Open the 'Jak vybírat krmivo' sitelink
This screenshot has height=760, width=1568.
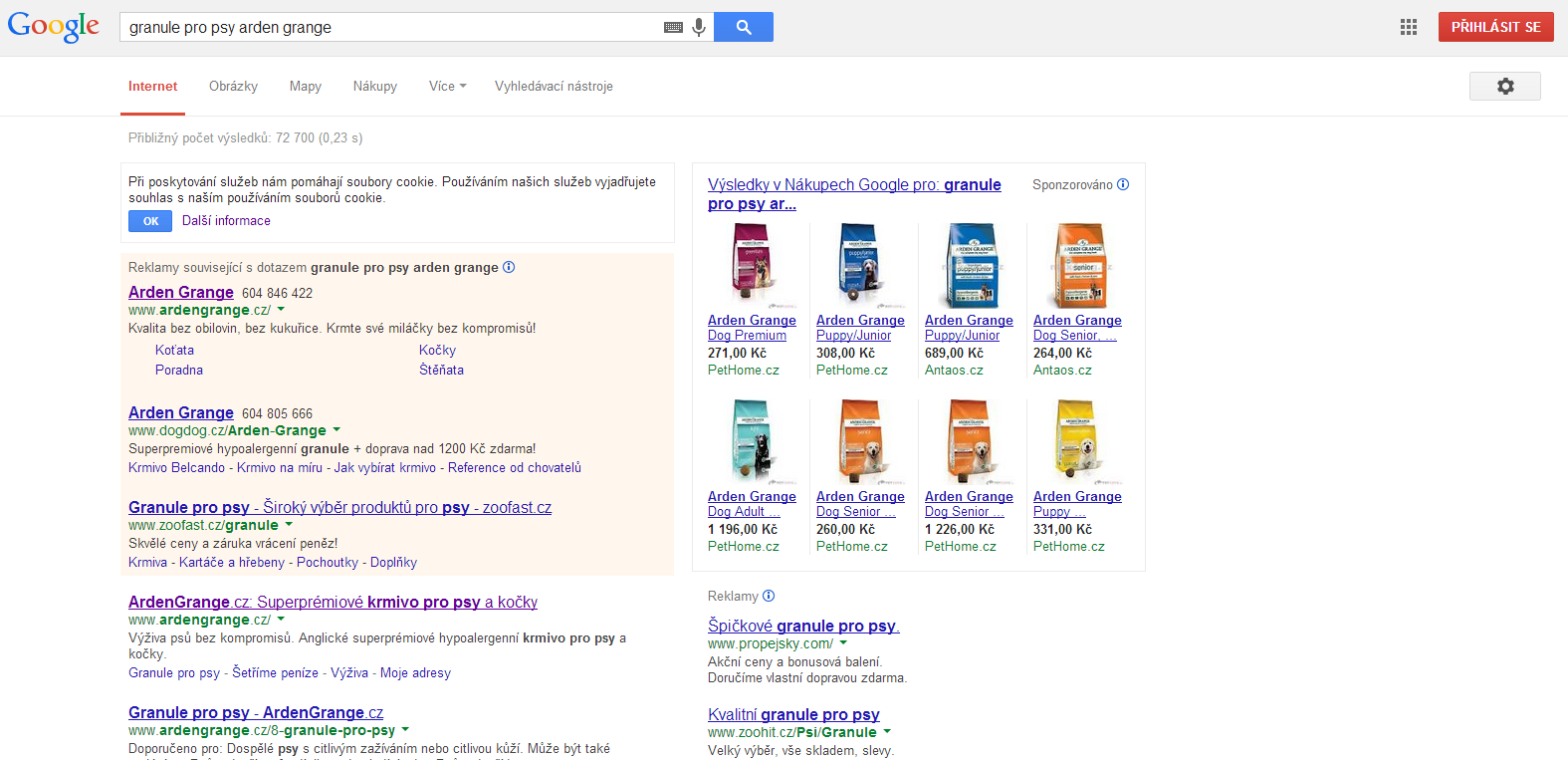point(385,468)
